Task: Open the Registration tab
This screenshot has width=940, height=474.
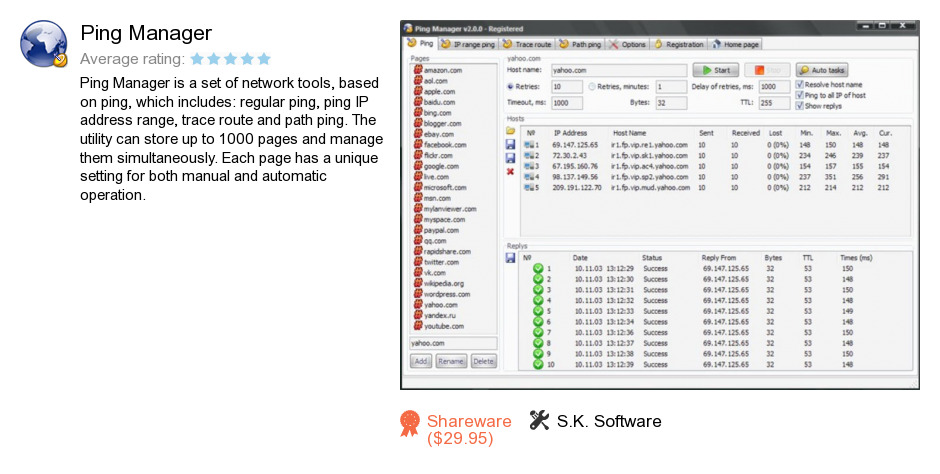Action: [x=679, y=44]
